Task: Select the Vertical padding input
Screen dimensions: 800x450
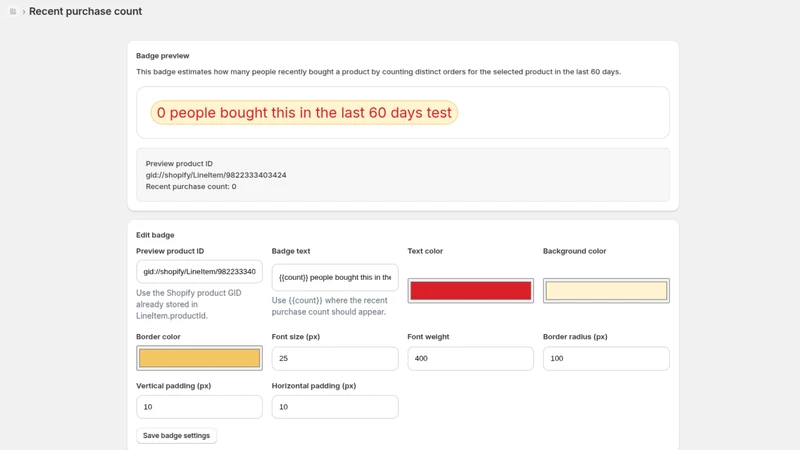Action: coord(199,407)
